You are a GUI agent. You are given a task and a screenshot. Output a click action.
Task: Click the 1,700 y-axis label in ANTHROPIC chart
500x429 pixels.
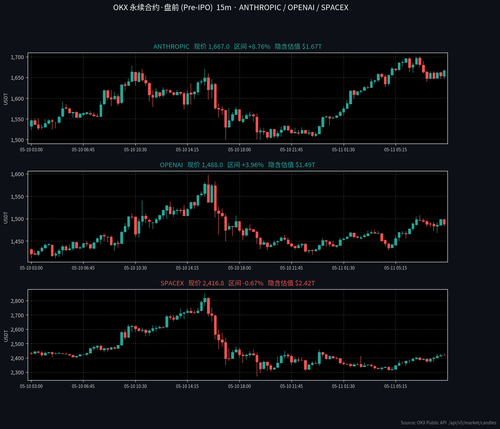[x=17, y=57]
